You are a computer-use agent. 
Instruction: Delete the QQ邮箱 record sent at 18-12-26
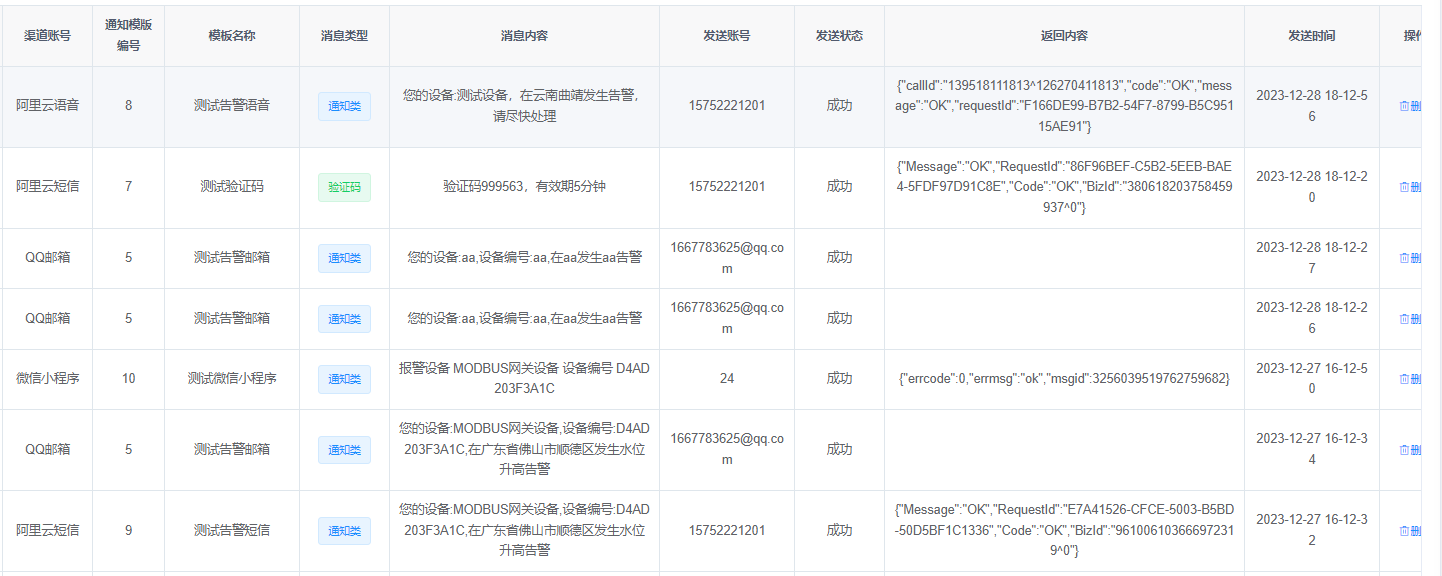[x=1410, y=319]
